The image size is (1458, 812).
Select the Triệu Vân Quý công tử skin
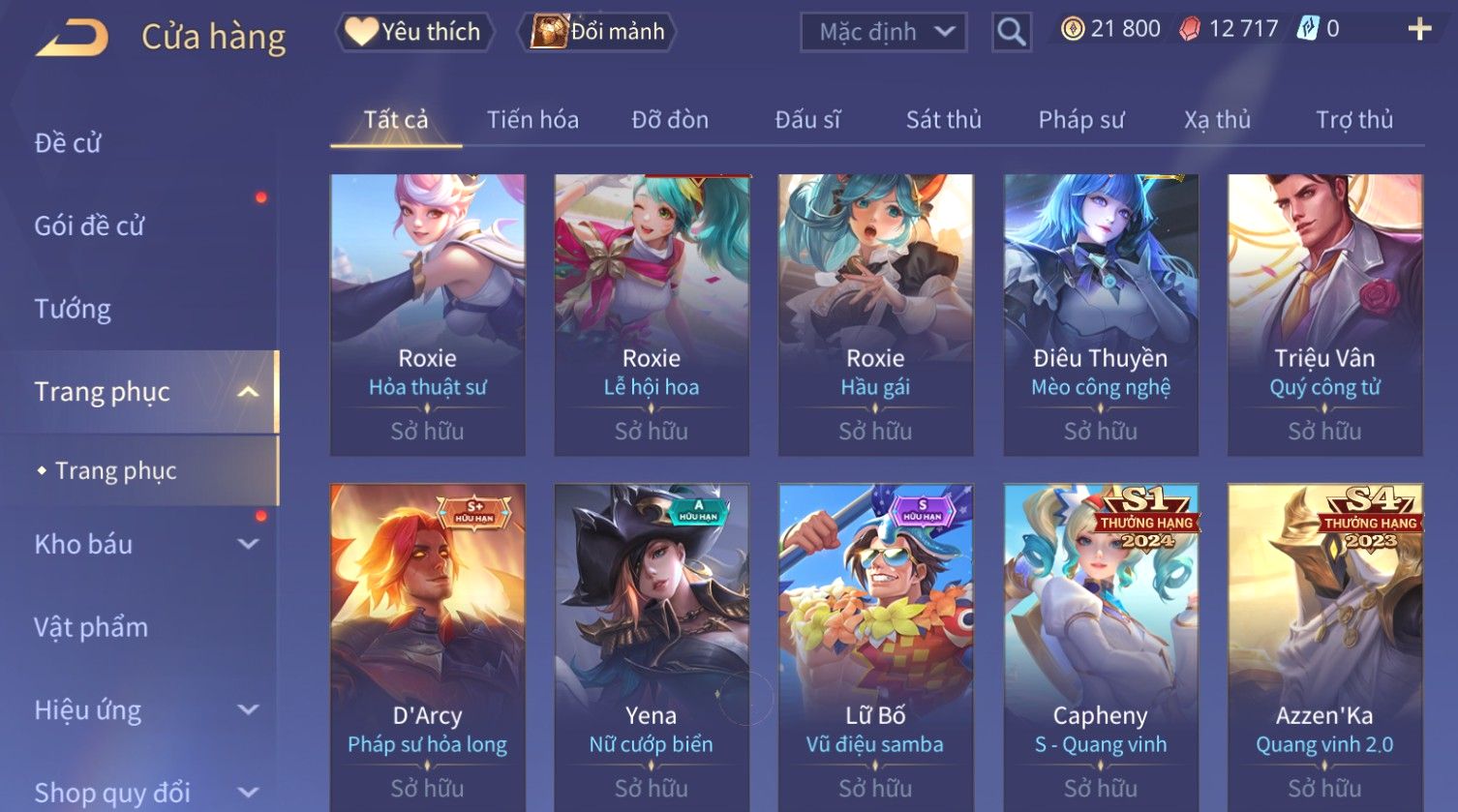1325,315
